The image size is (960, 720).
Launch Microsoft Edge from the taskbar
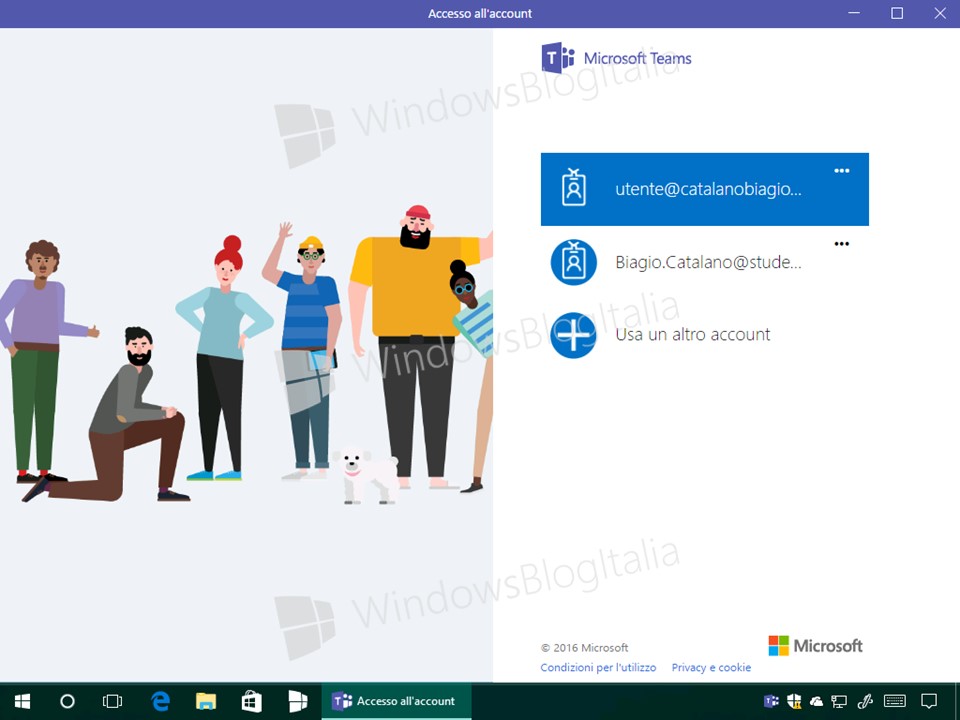coord(160,701)
